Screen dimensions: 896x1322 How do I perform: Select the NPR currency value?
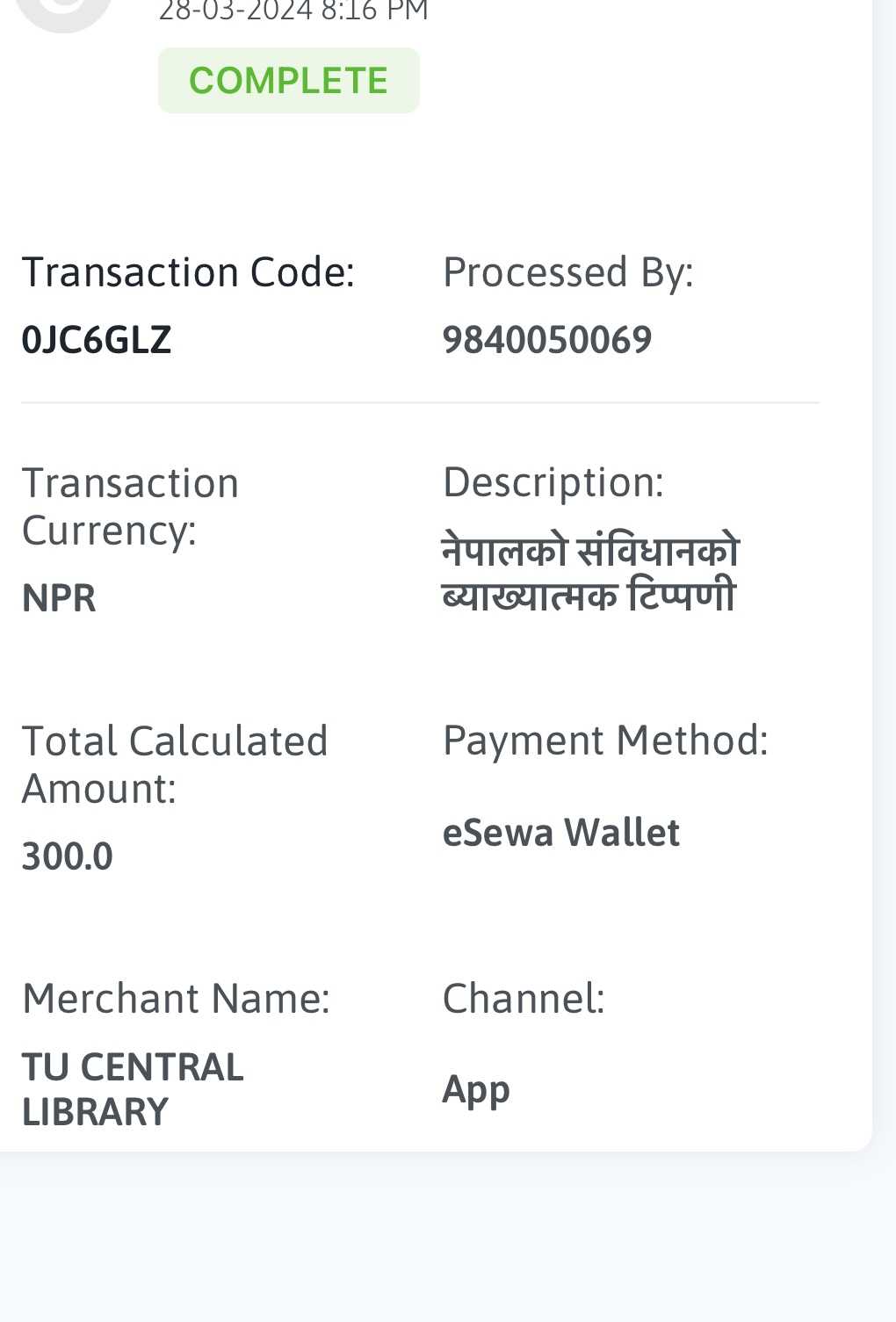(x=59, y=598)
